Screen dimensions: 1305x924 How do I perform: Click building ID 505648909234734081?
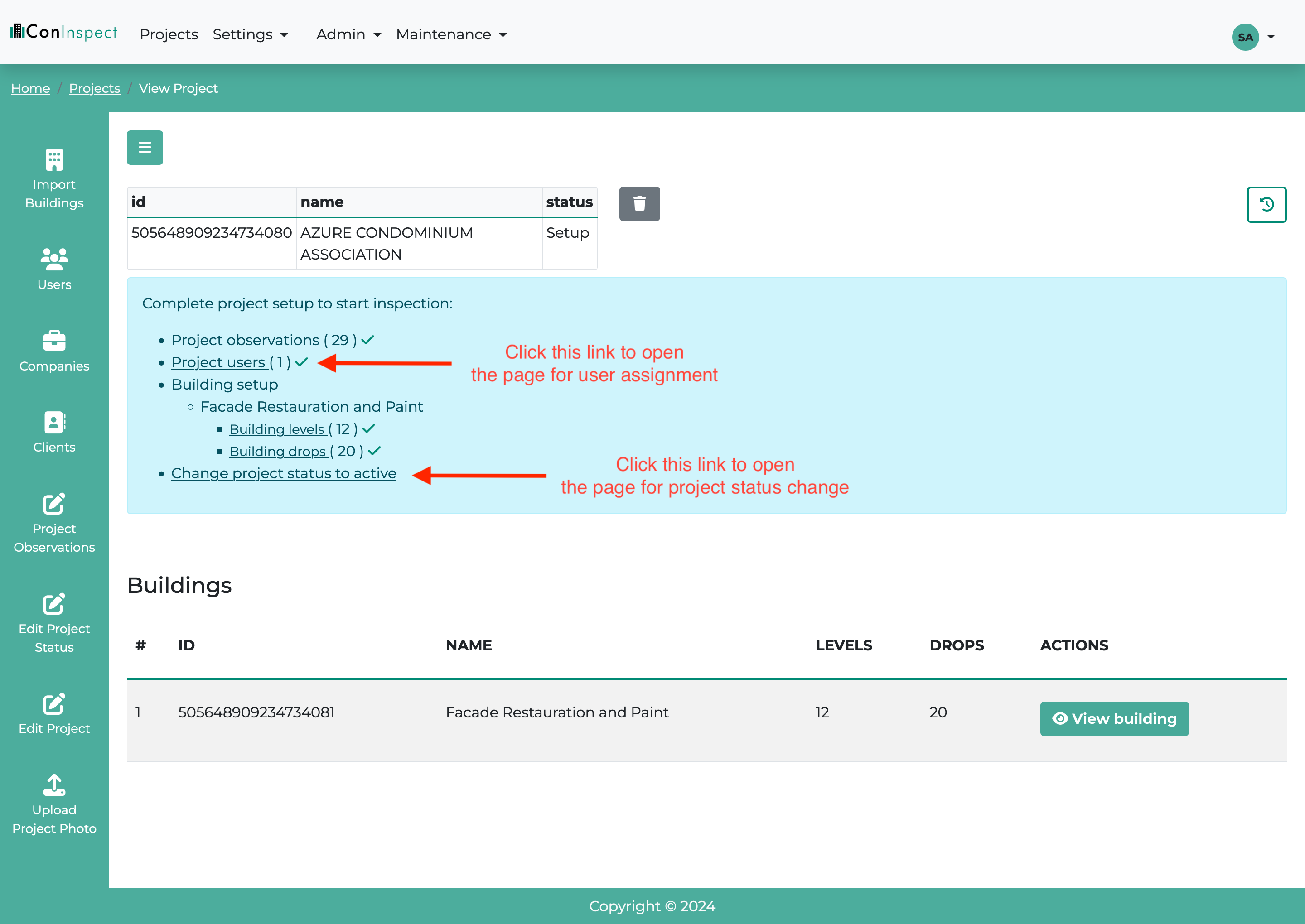[x=256, y=712]
